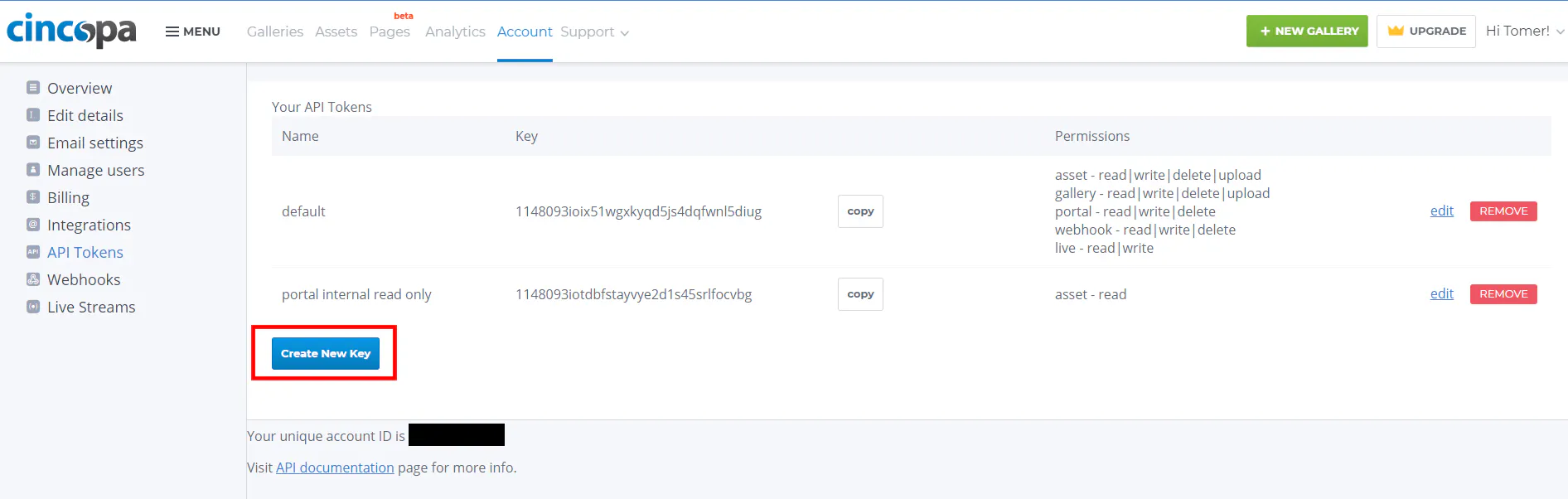The height and width of the screenshot is (499, 1568).
Task: Remove the portal internal read only token
Action: click(x=1503, y=294)
